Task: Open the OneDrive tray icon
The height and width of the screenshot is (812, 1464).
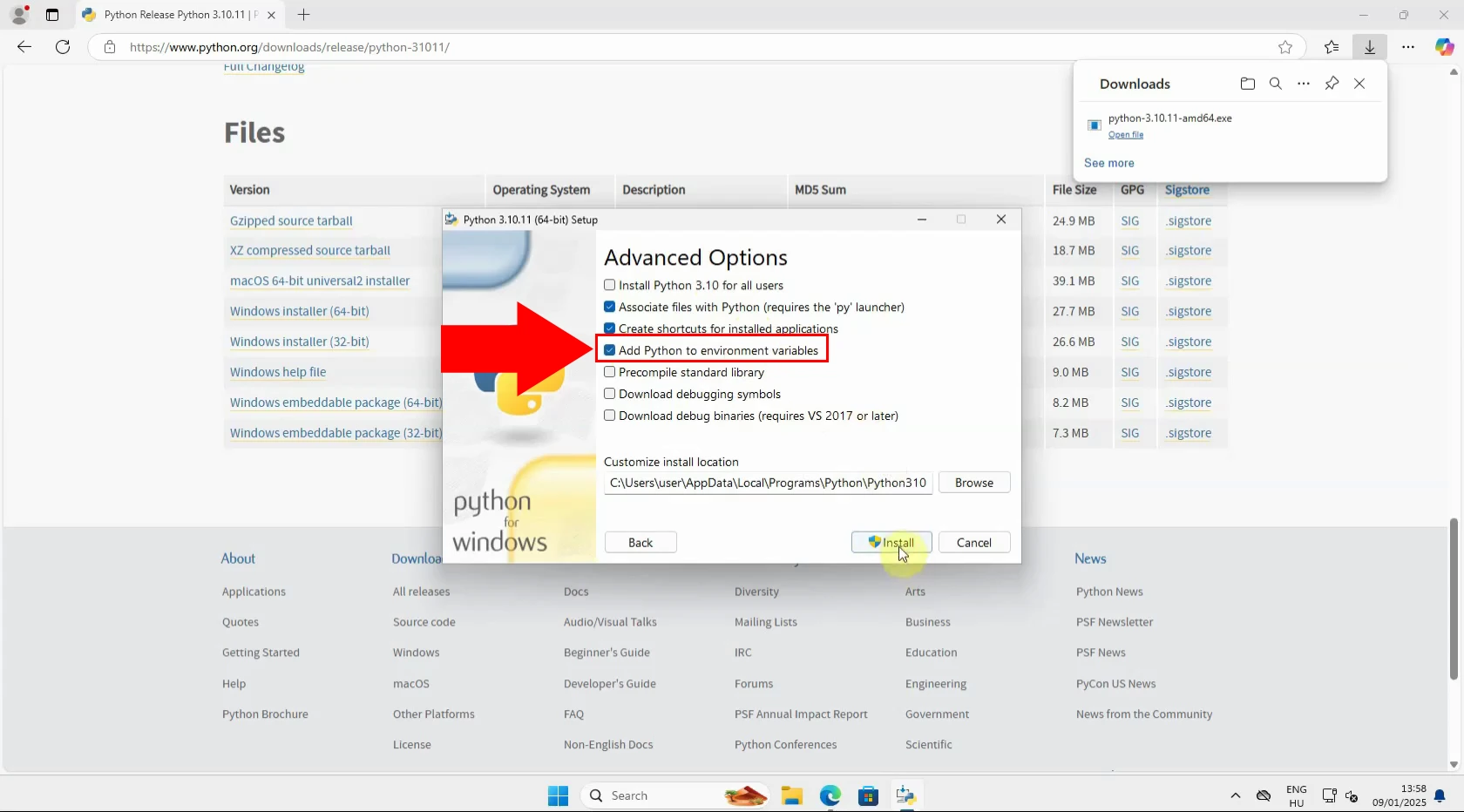Action: 1264,795
